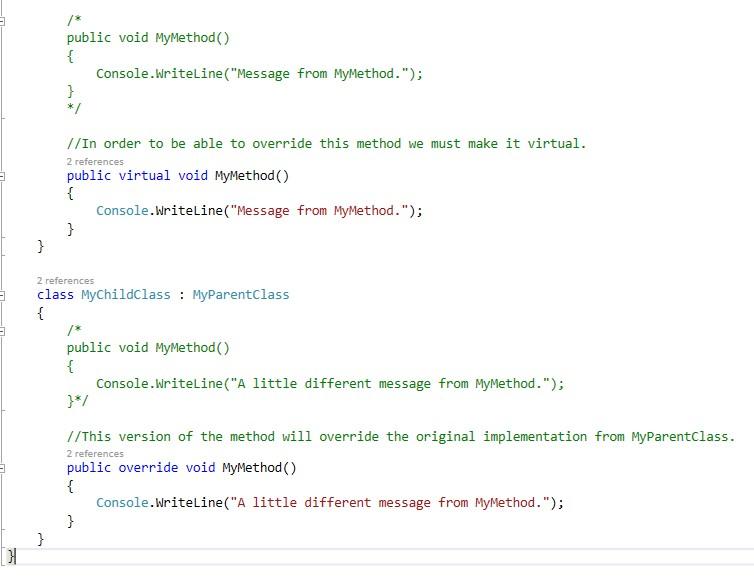Collapse the MyChildClass class outline marker
This screenshot has height=588, width=754.
pos(2,296)
